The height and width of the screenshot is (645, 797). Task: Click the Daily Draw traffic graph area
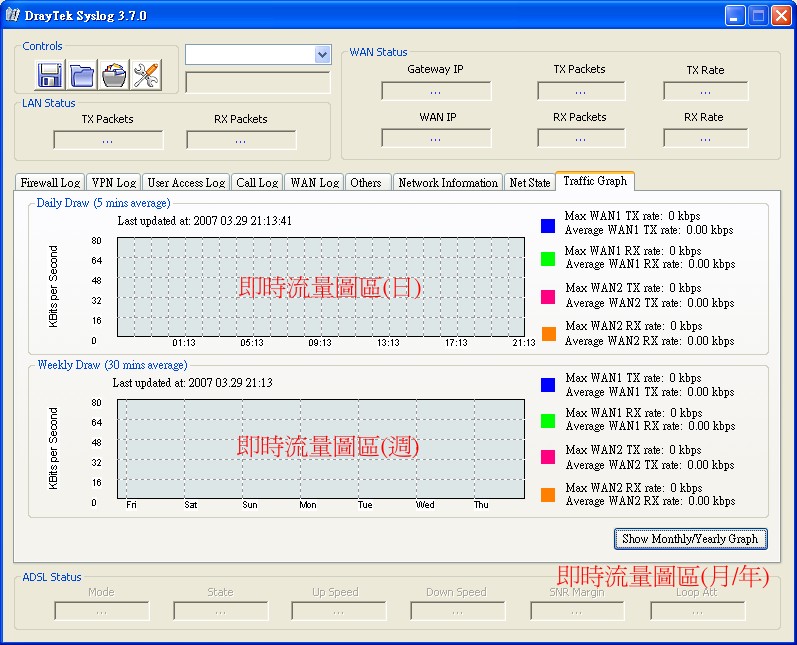tap(321, 287)
